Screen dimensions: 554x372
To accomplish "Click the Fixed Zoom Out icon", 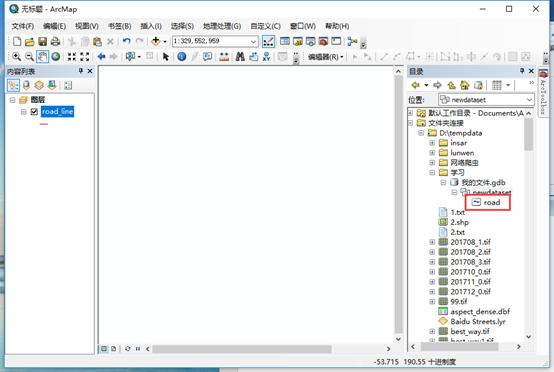I will coord(84,57).
